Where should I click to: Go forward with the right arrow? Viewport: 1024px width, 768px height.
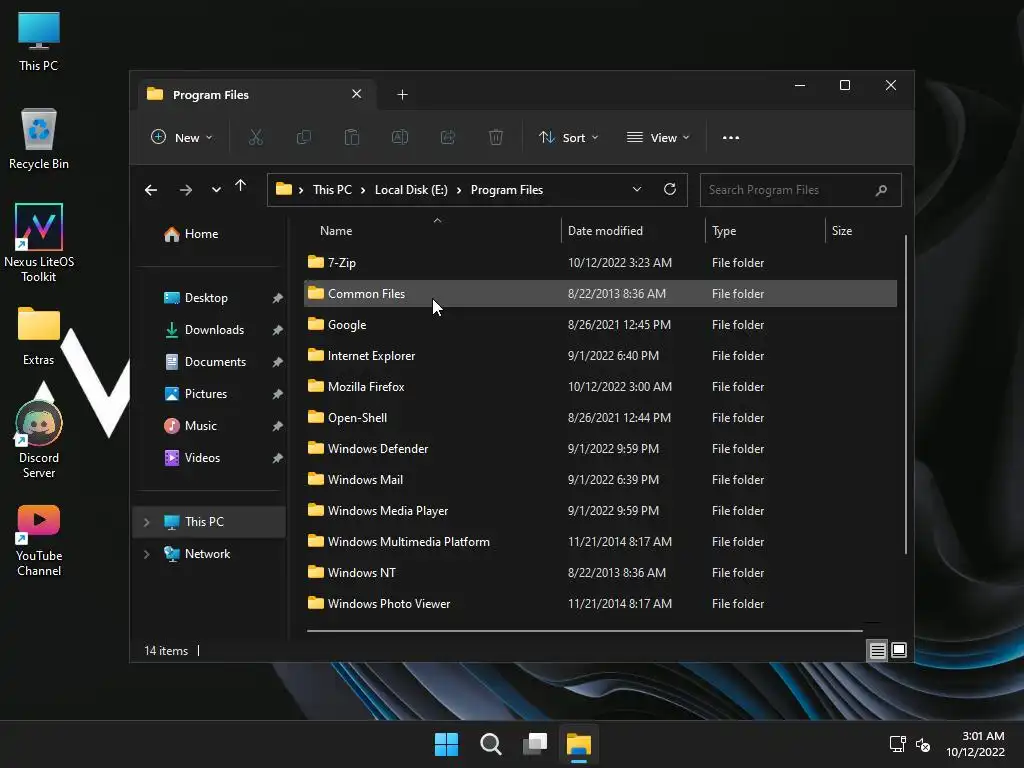click(x=186, y=190)
